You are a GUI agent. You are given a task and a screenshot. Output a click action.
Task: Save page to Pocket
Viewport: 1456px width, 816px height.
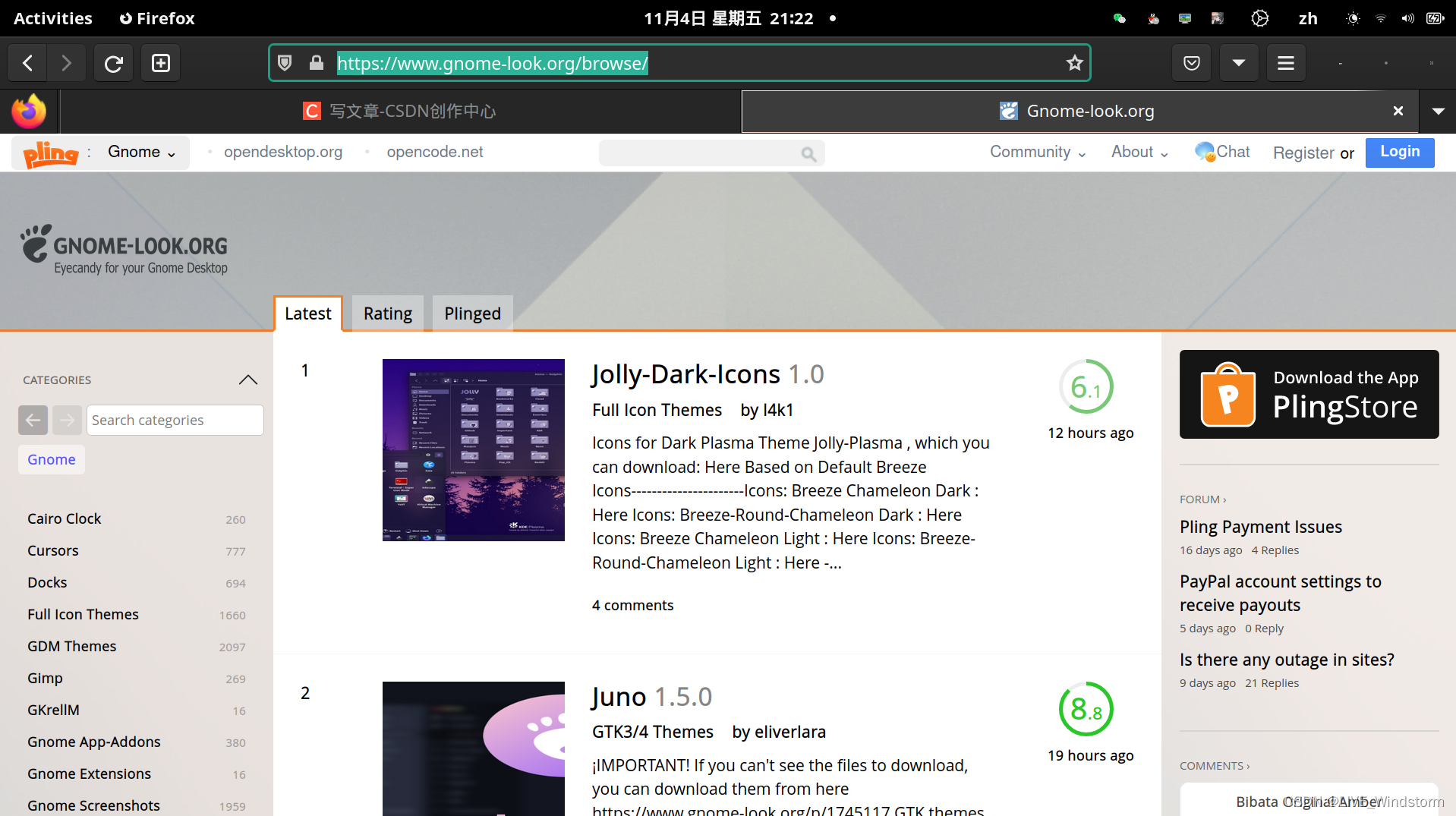pyautogui.click(x=1192, y=63)
